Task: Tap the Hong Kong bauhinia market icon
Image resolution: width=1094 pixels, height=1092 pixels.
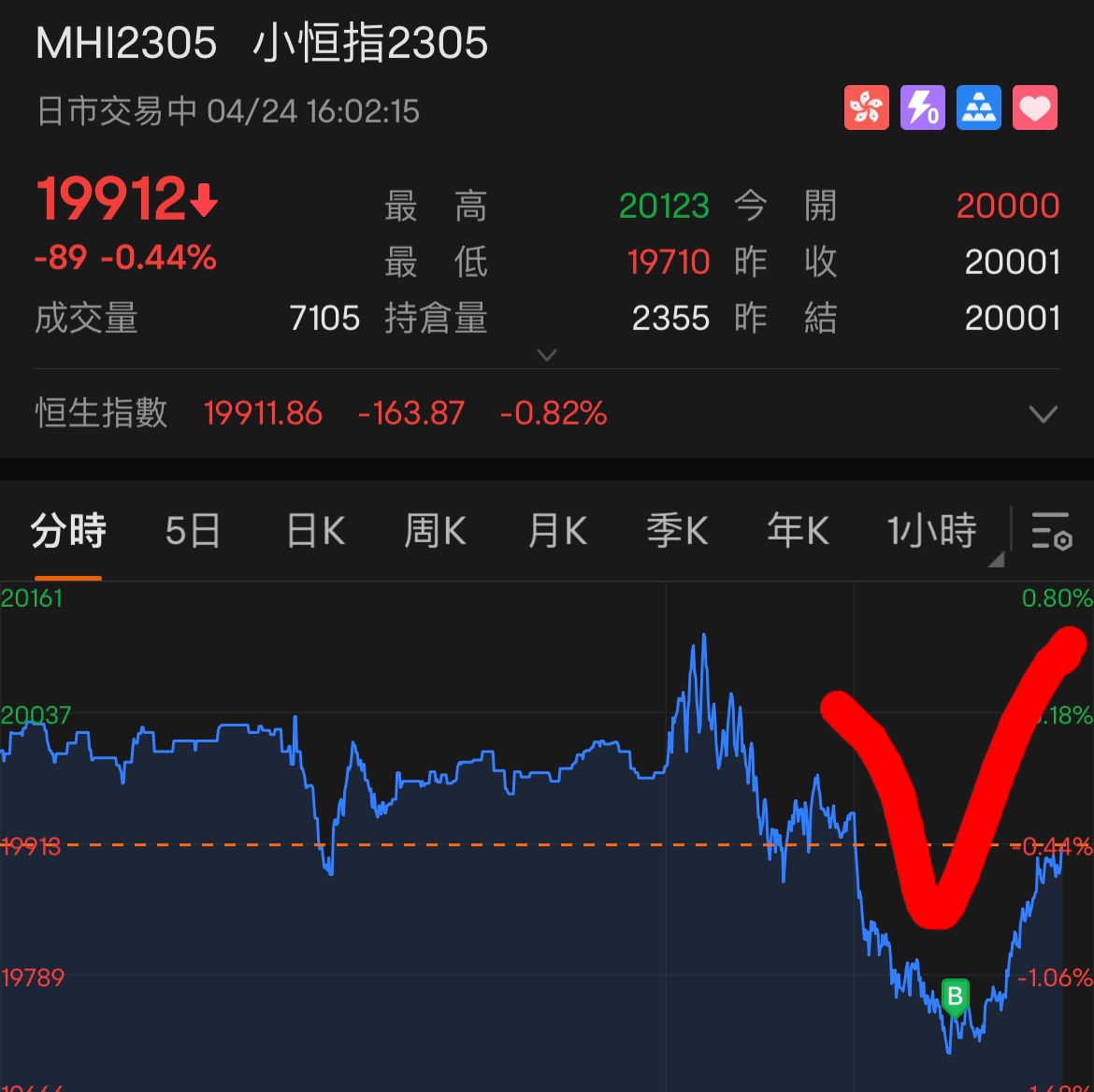Action: tap(866, 108)
